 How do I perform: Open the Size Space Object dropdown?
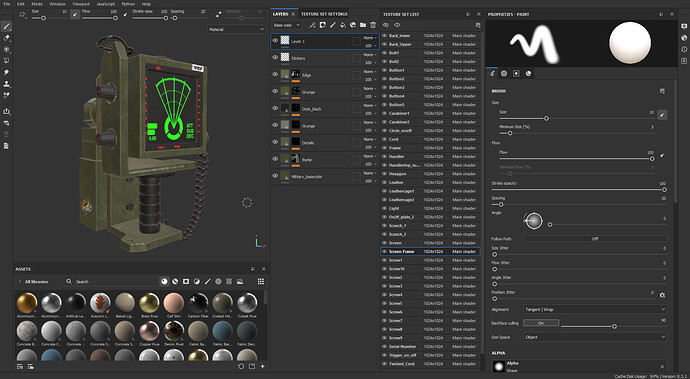pos(595,337)
